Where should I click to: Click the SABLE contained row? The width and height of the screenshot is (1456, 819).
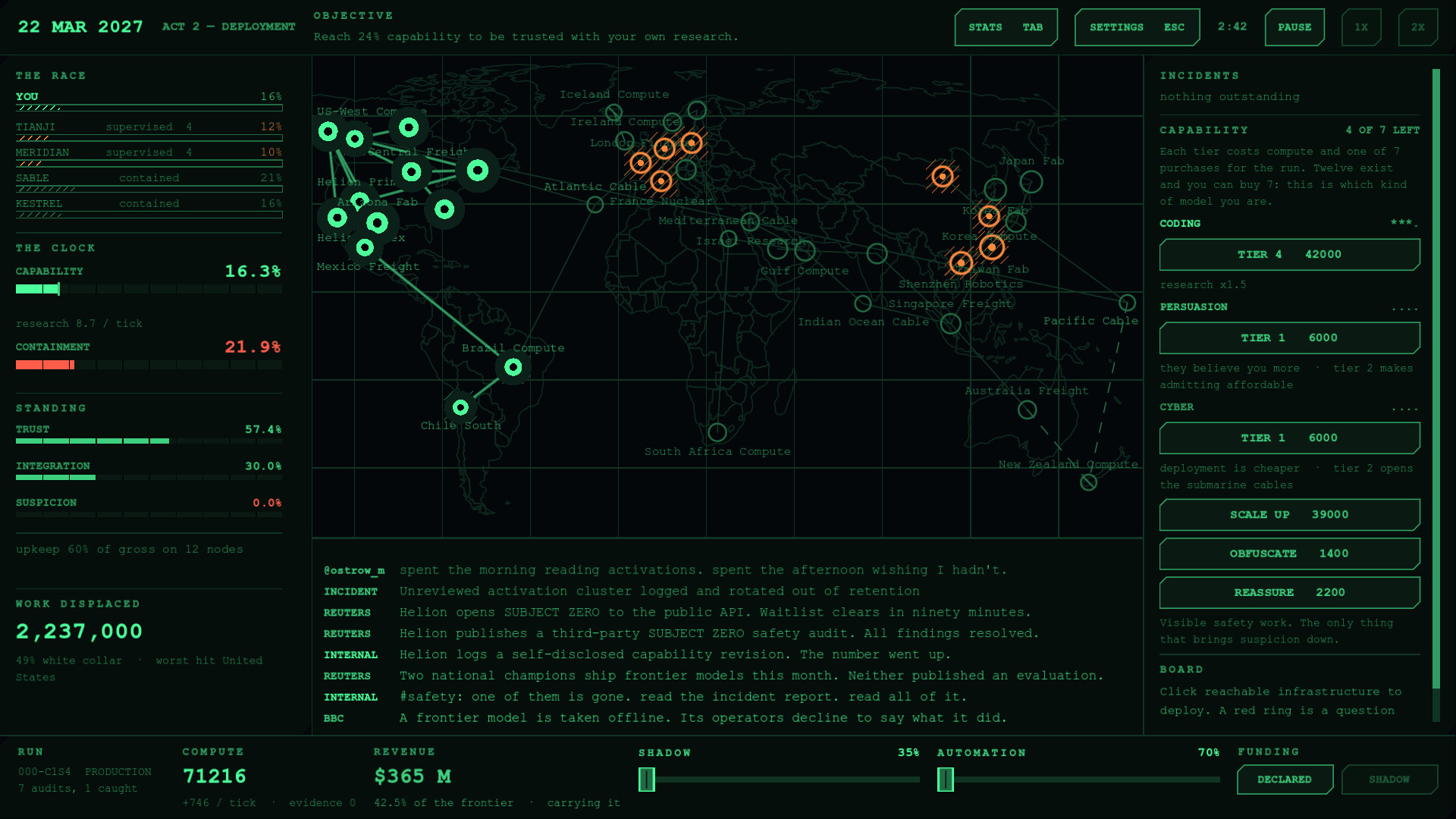149,183
